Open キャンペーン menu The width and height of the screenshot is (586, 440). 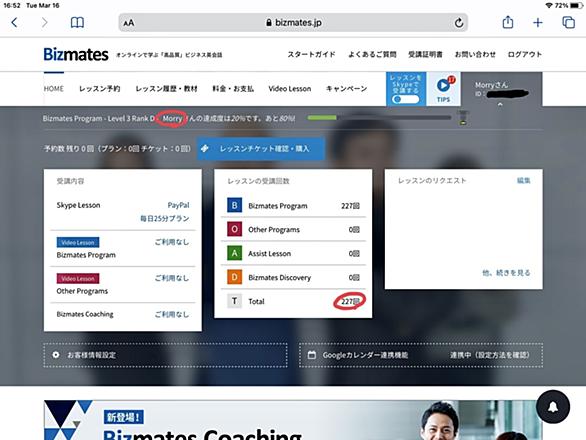click(346, 89)
